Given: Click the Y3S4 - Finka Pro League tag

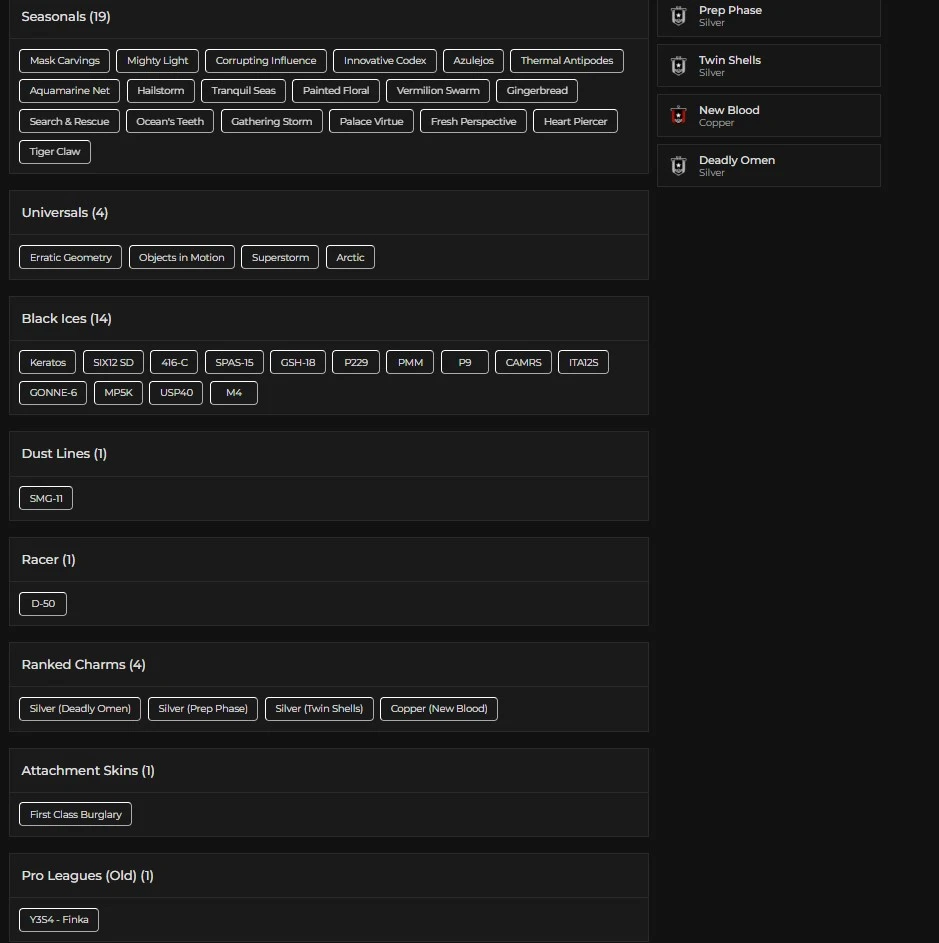Looking at the screenshot, I should [x=59, y=920].
